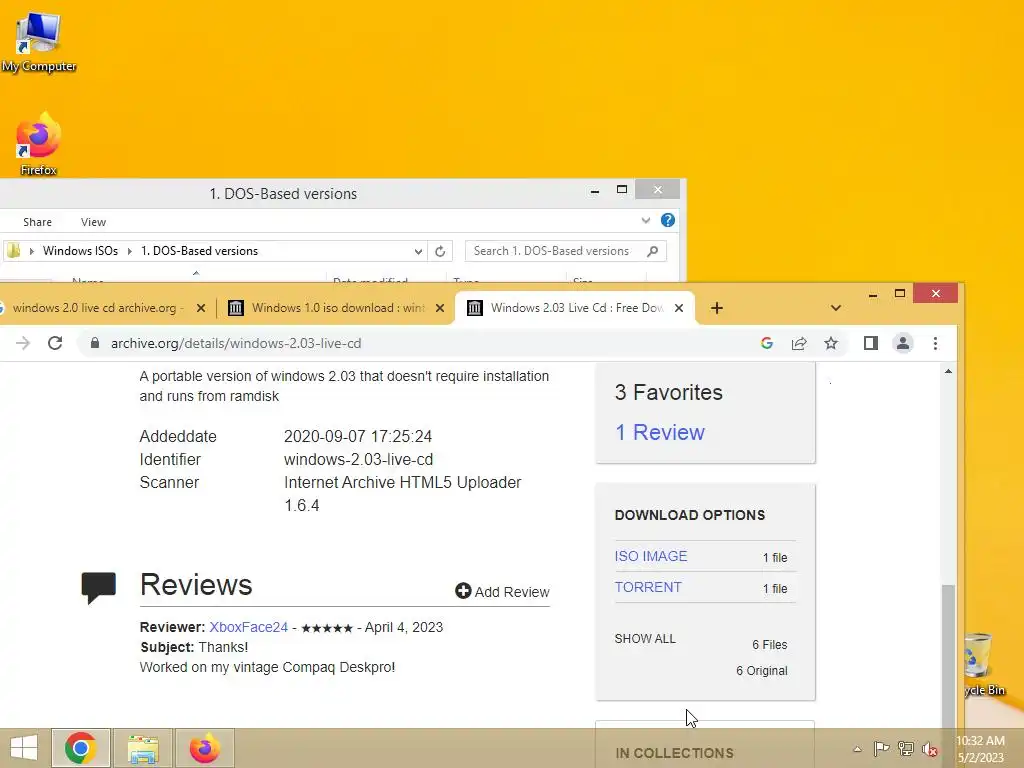
Task: Download the ISO IMAGE option
Action: click(x=650, y=556)
